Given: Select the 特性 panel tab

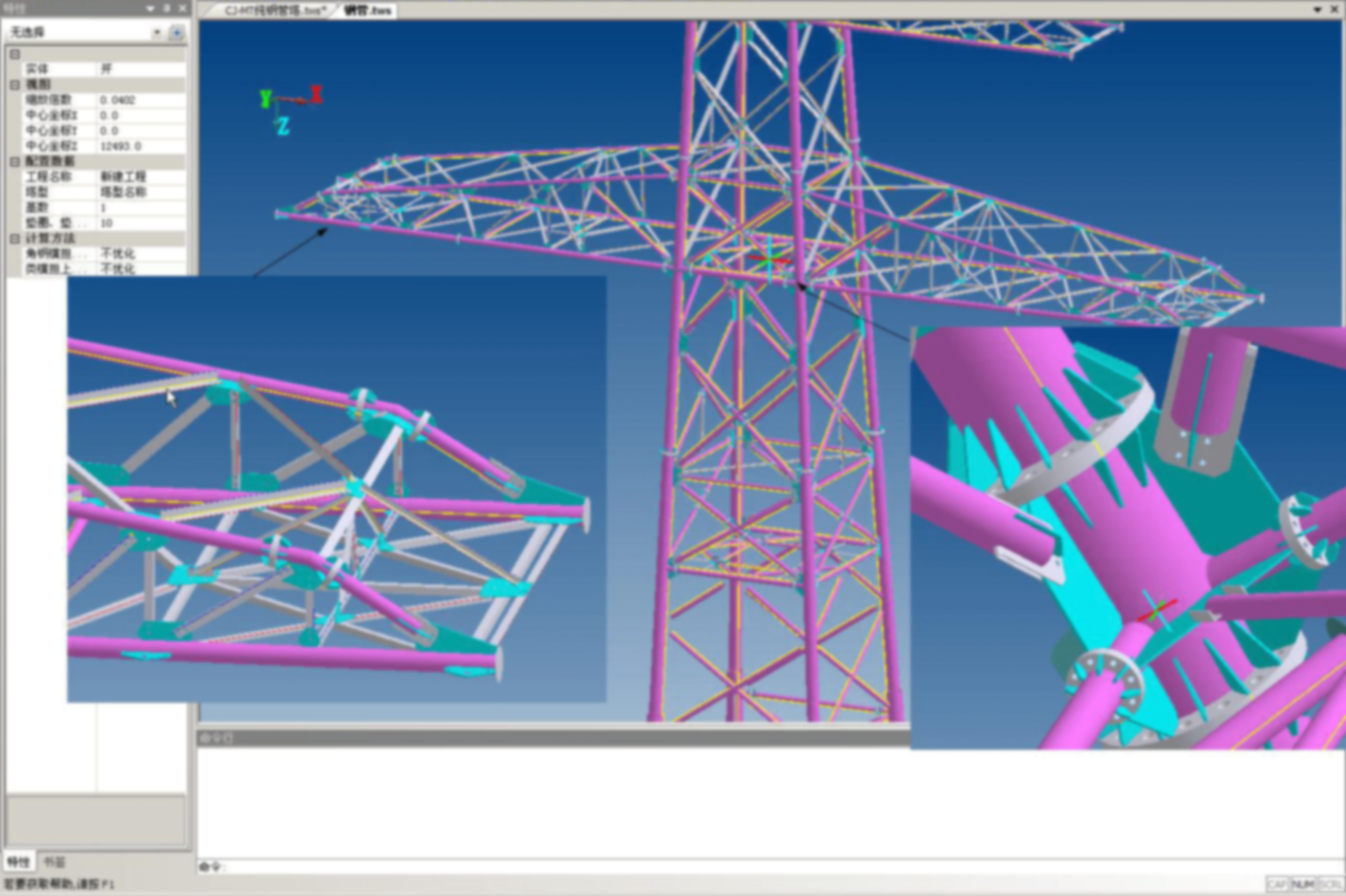Looking at the screenshot, I should click(19, 861).
